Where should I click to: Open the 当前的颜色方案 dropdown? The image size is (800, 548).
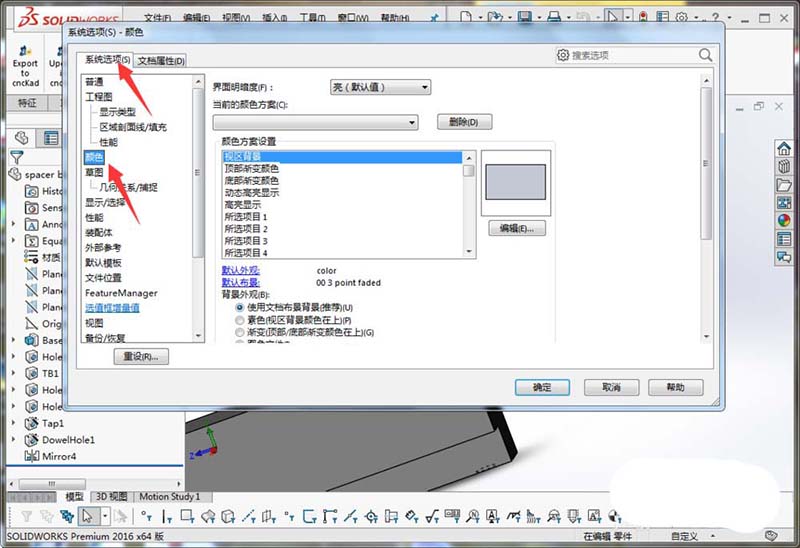coord(315,122)
